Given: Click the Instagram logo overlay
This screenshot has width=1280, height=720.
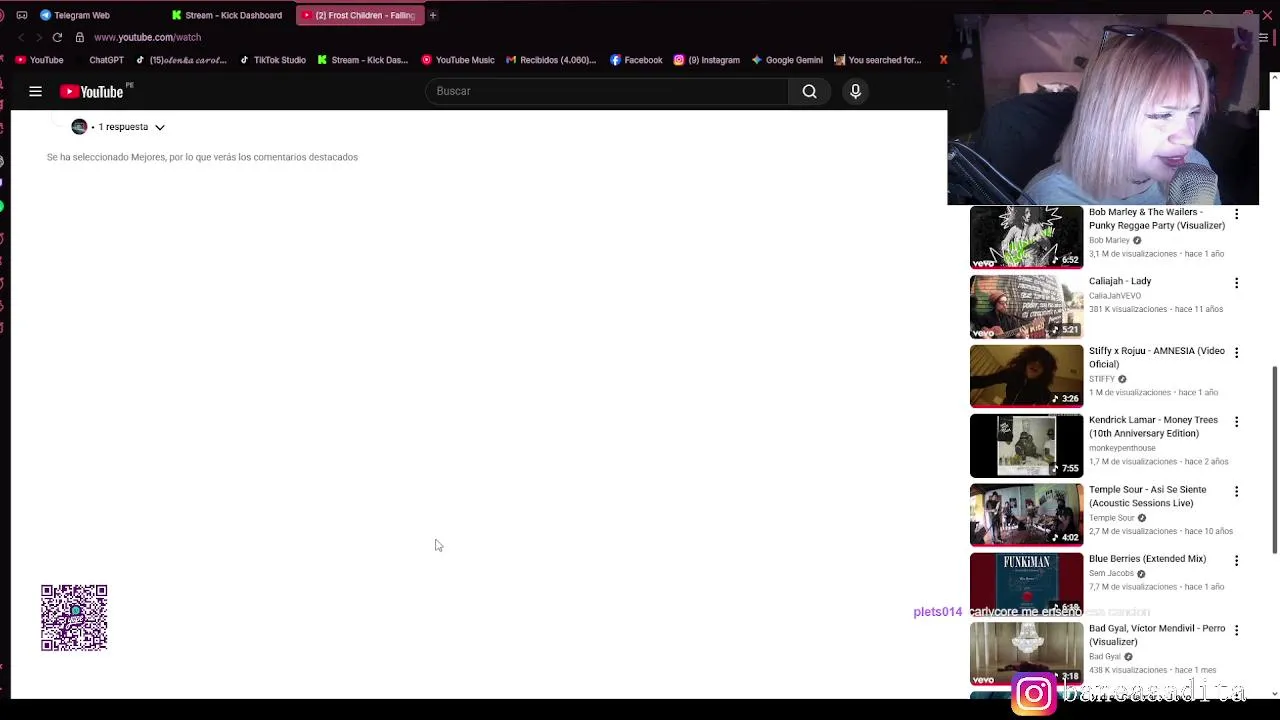Looking at the screenshot, I should click(1034, 693).
